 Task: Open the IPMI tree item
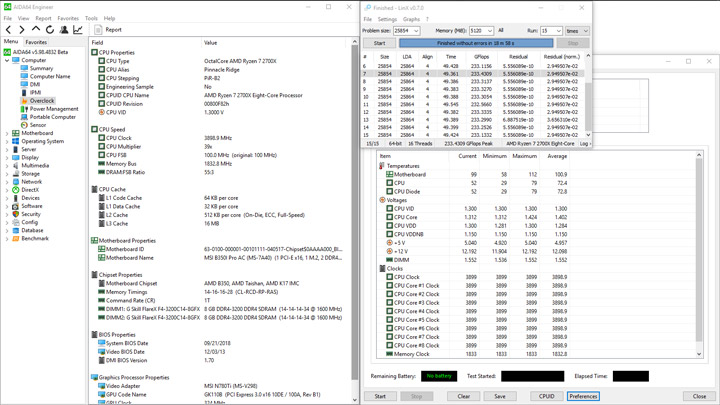[35, 92]
